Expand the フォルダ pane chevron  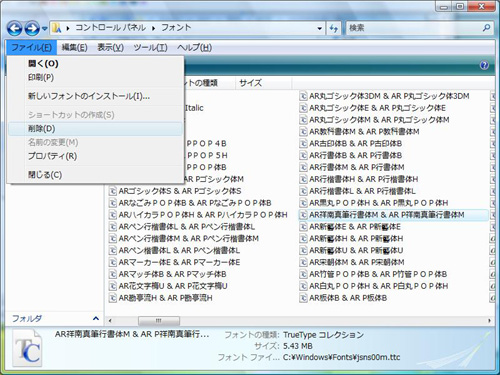tap(96, 319)
